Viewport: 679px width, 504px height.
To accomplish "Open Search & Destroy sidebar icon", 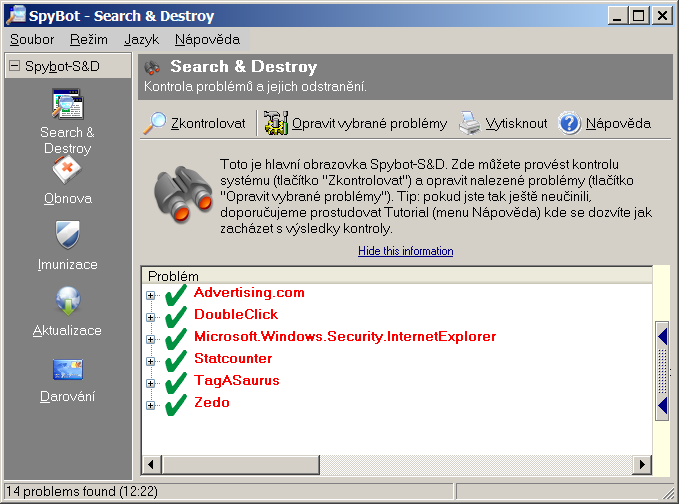I will pyautogui.click(x=68, y=104).
